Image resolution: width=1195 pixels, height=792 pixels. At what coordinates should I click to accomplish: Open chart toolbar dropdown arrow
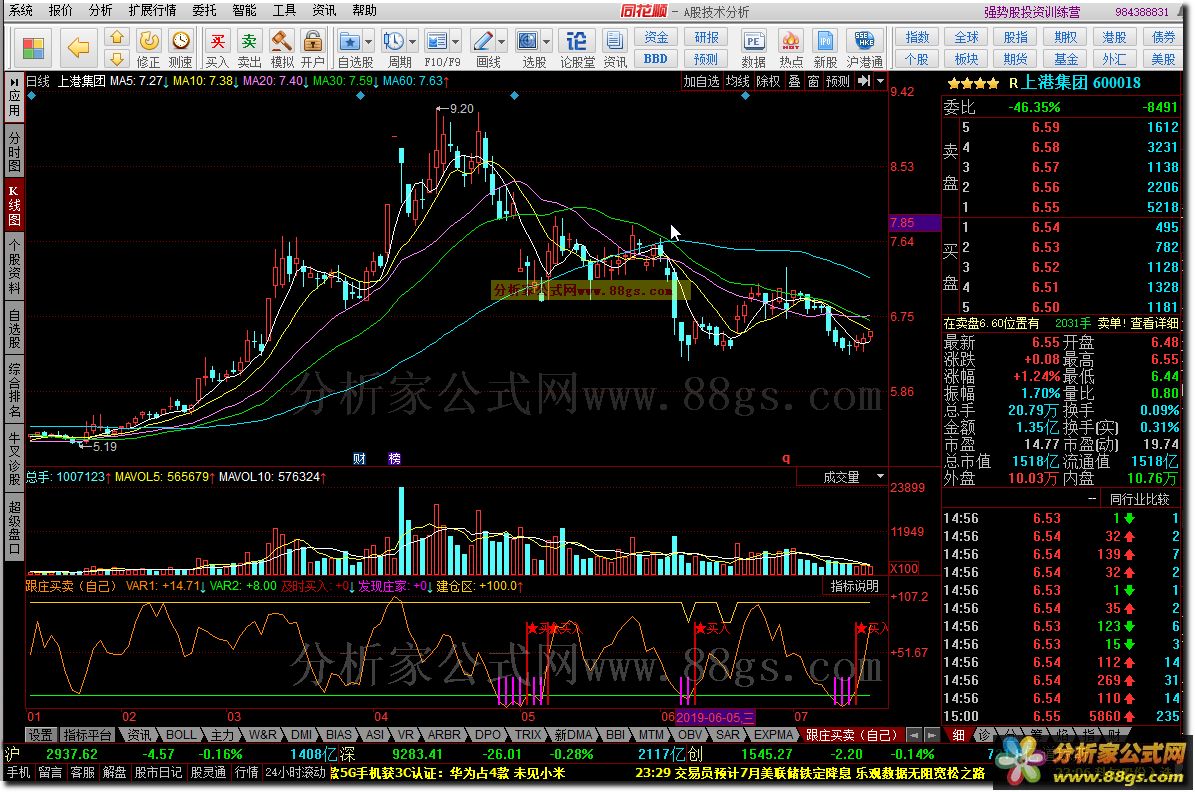pyautogui.click(x=880, y=81)
